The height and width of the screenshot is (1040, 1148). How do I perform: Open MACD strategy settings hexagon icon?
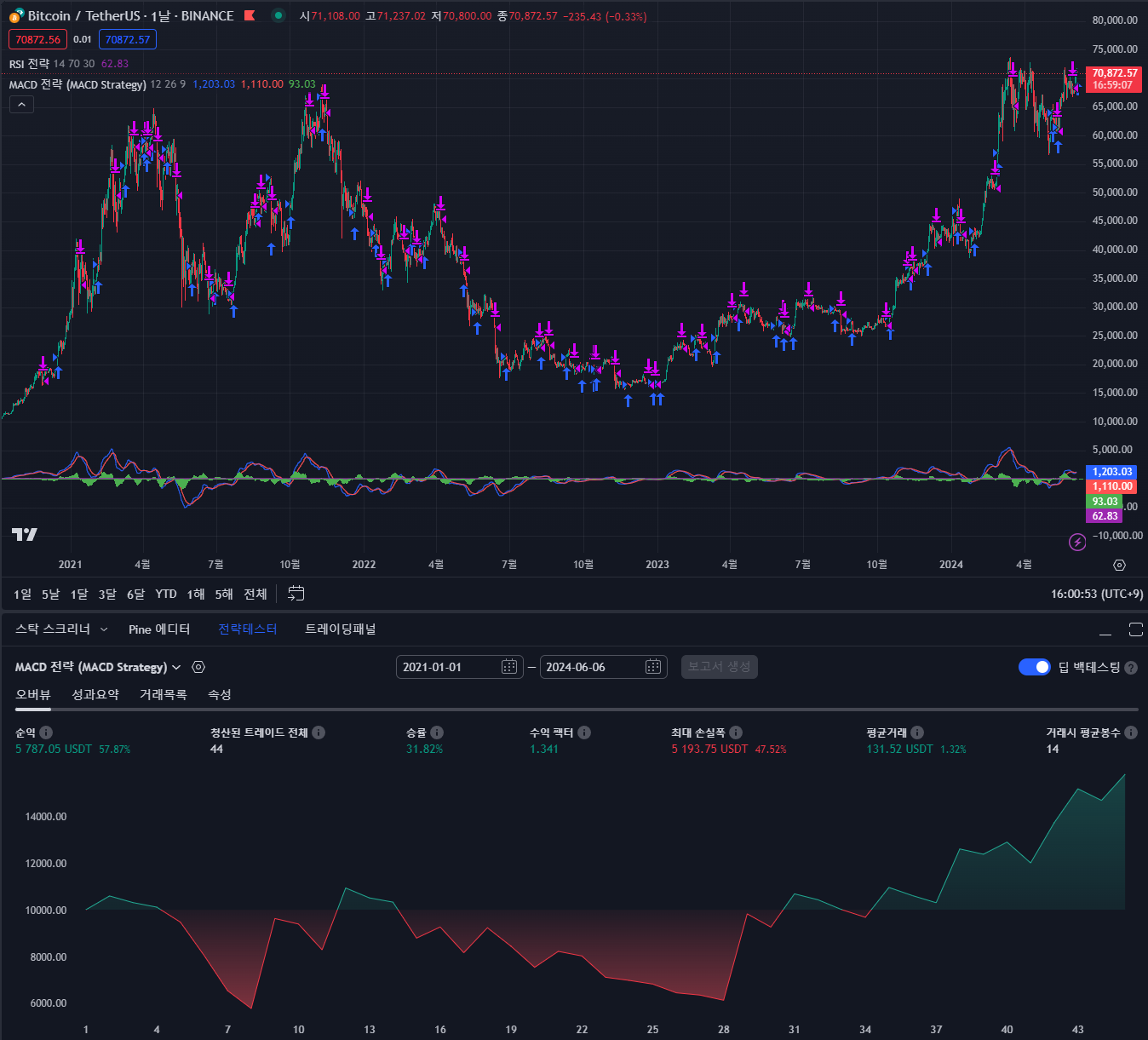point(198,667)
